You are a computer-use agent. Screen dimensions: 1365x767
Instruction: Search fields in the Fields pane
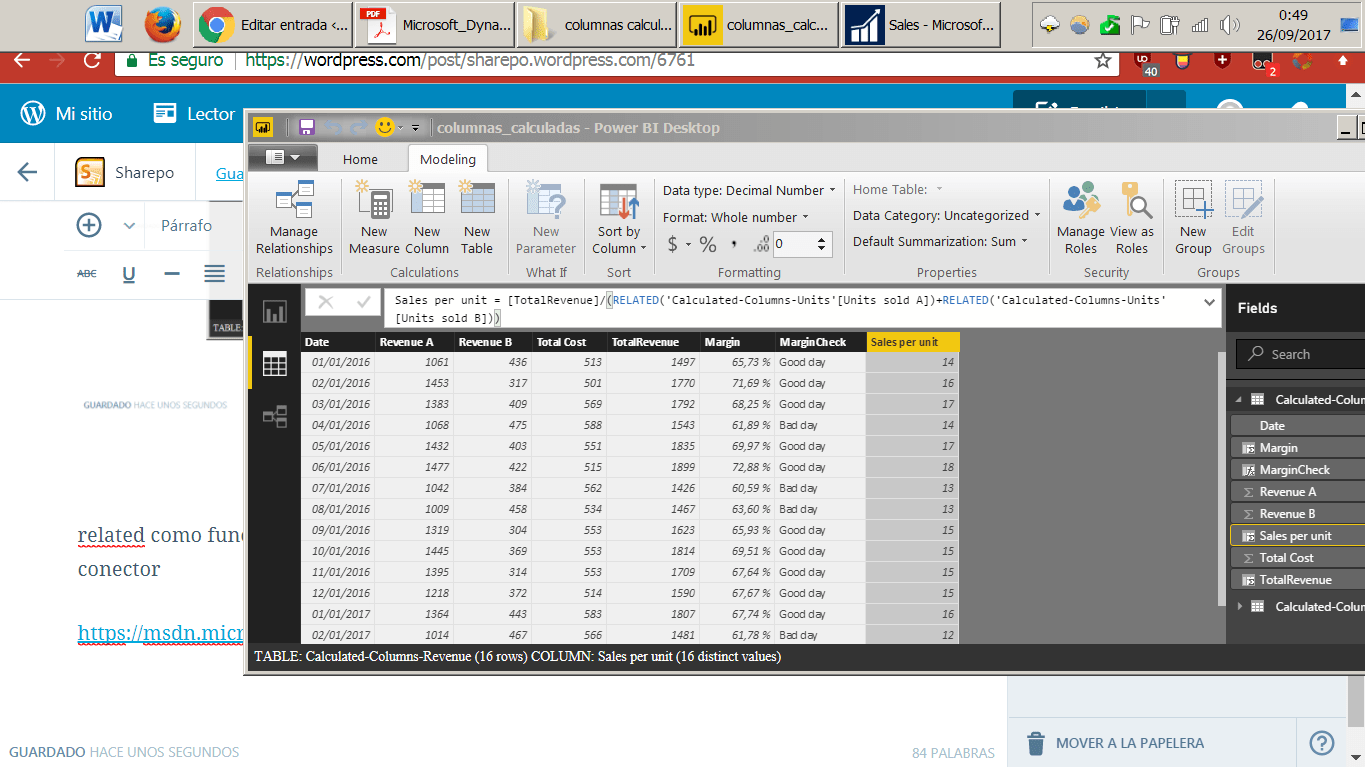coord(1301,354)
